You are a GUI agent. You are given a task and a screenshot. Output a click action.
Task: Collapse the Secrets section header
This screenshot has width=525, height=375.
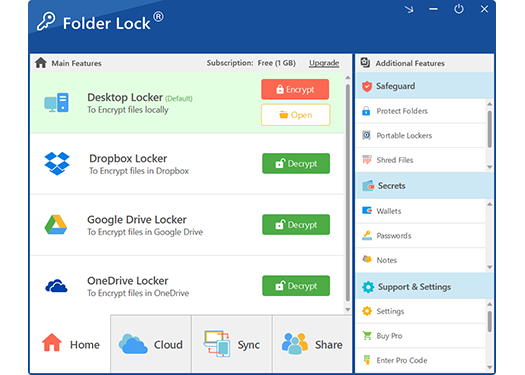pyautogui.click(x=425, y=185)
